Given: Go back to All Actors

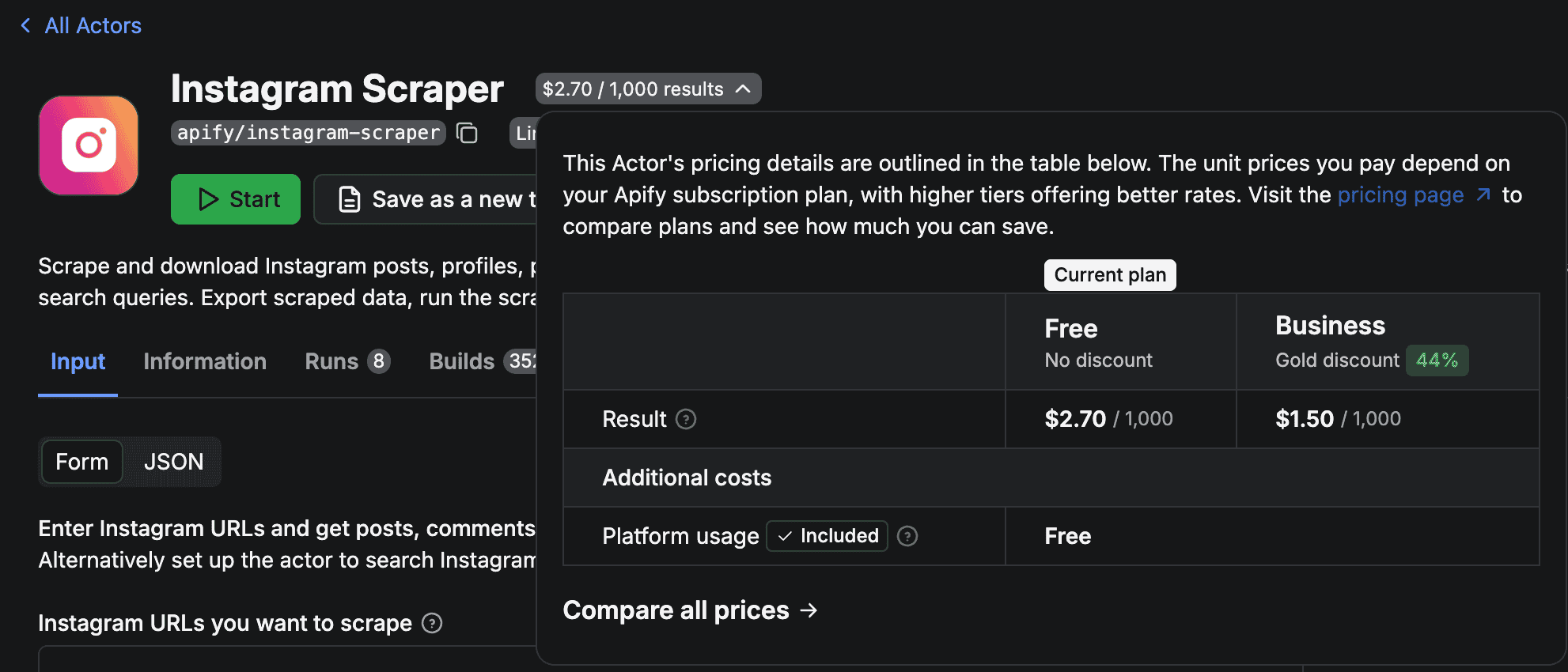Looking at the screenshot, I should (x=93, y=26).
